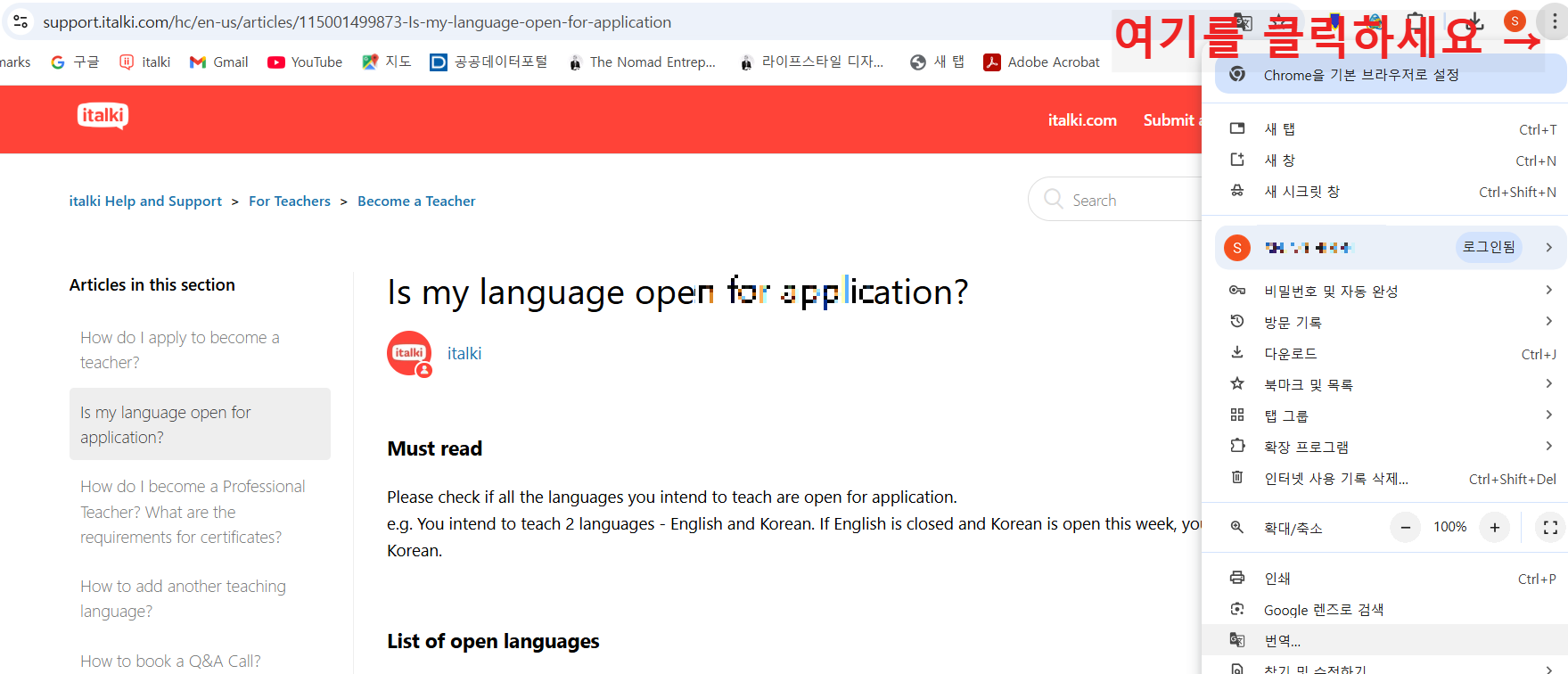Expand the profile submenu arrow
The image size is (1568, 674).
[x=1549, y=247]
